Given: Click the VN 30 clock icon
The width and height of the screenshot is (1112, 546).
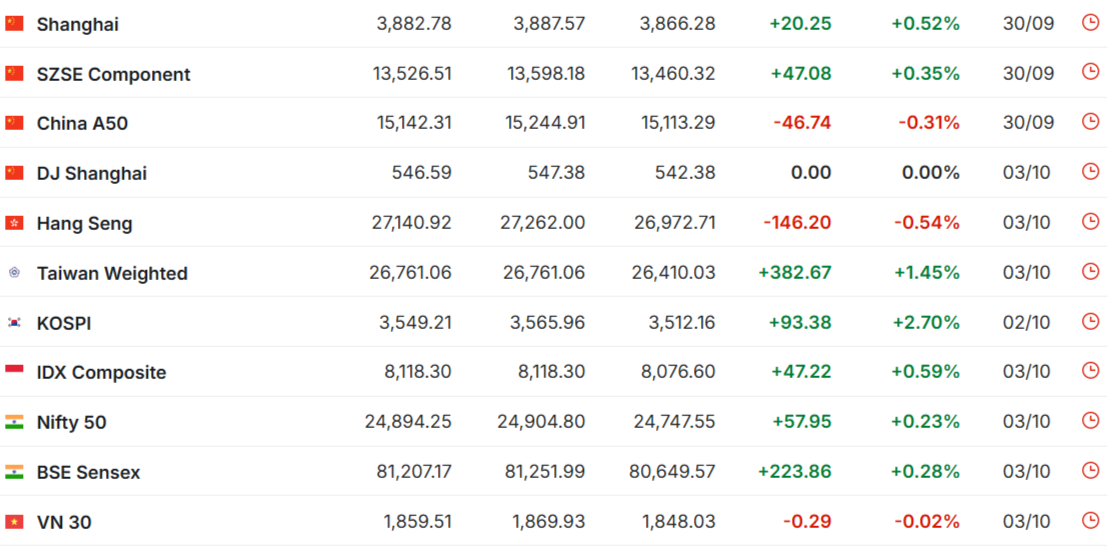Looking at the screenshot, I should coord(1090,520).
